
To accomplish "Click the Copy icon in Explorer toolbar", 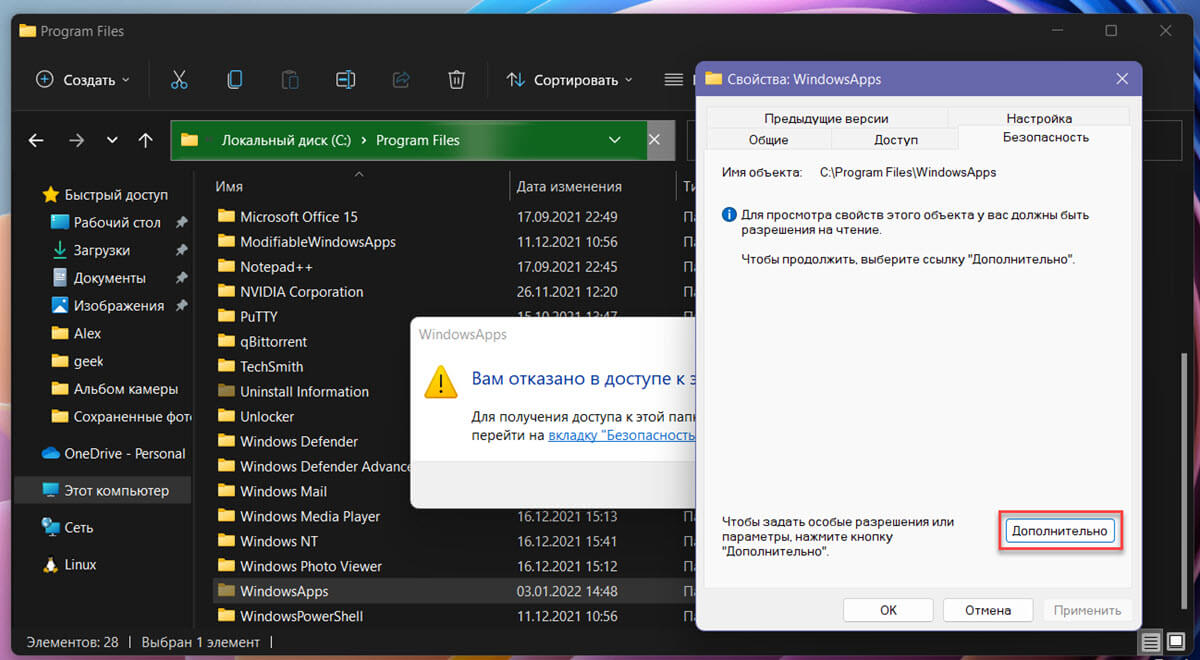I will point(234,80).
